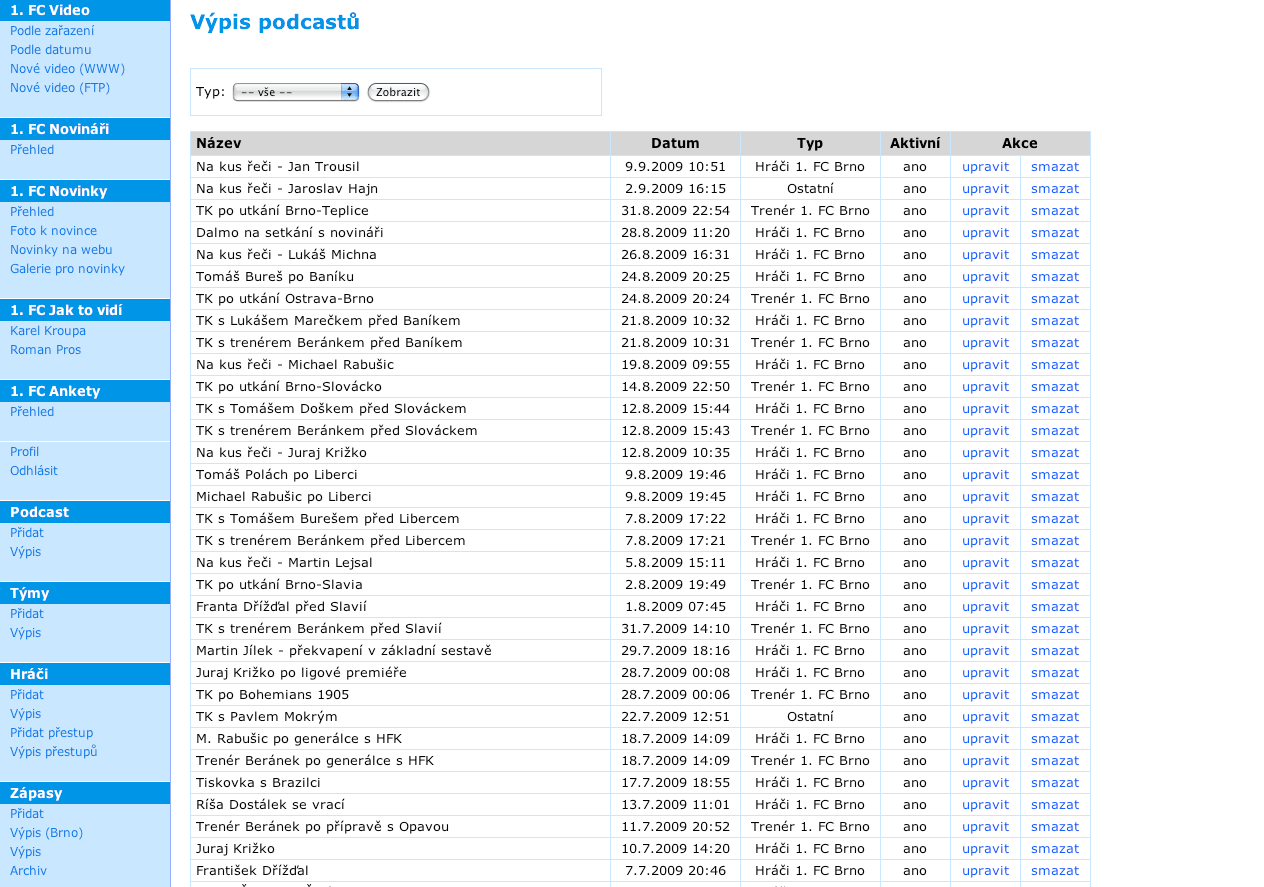Screen dimensions: 1264x887
Task: Edit TK po utkání Brno-Slovácko
Action: (985, 387)
